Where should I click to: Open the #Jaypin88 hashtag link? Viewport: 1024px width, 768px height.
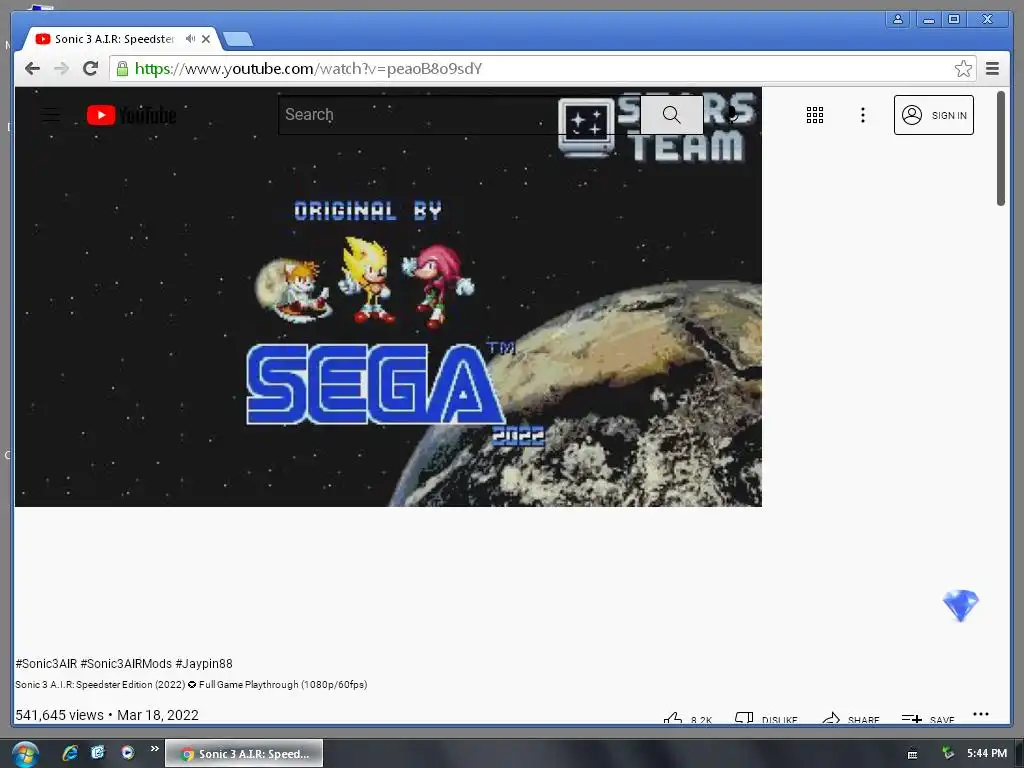204,664
